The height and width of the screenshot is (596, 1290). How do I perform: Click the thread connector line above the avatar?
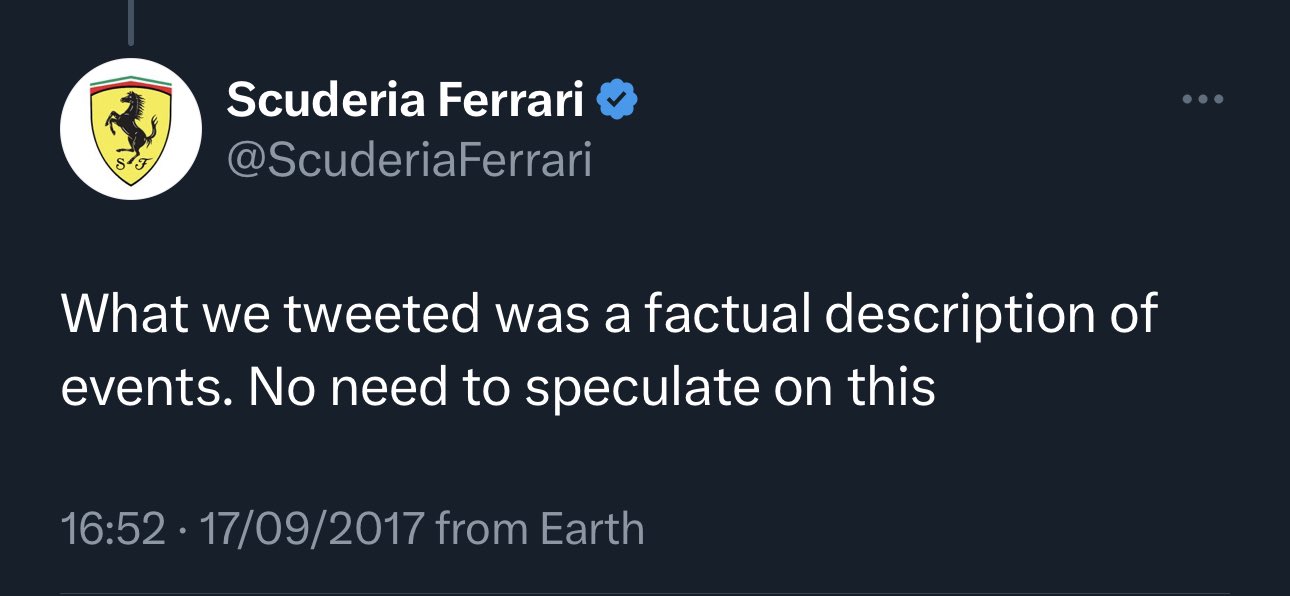pos(131,22)
